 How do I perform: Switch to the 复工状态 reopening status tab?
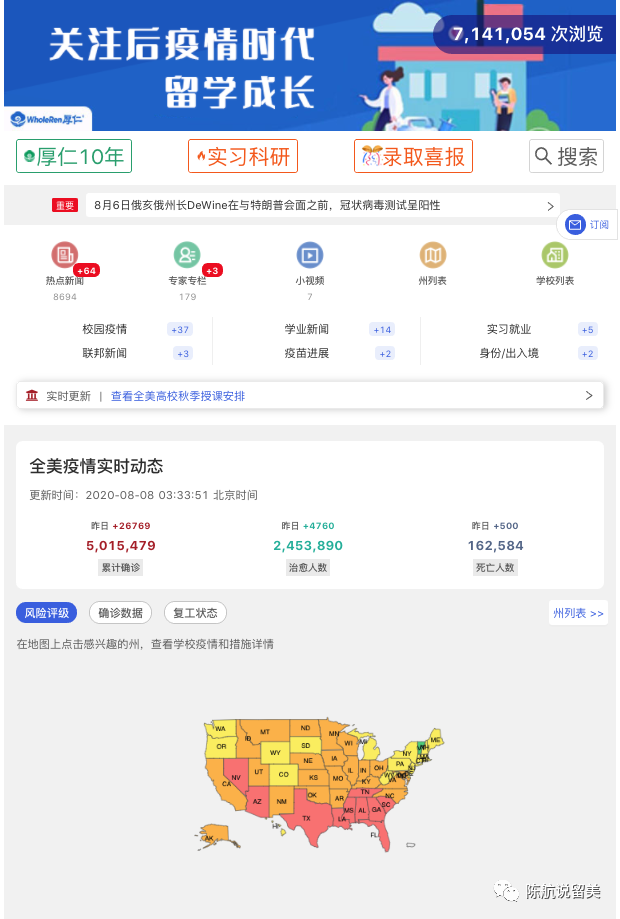(195, 613)
